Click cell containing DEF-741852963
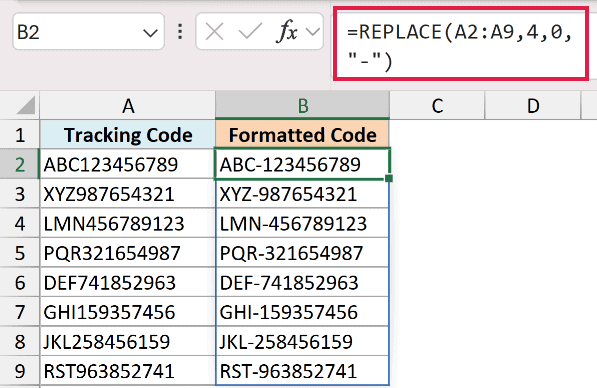This screenshot has height=388, width=597. pos(303,282)
